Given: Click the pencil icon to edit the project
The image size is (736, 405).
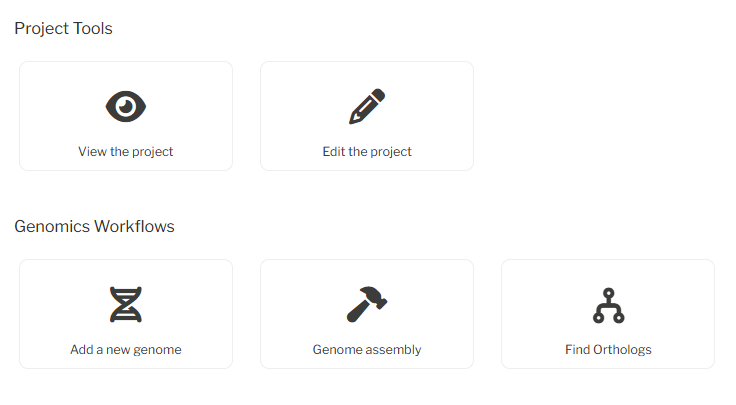Looking at the screenshot, I should pyautogui.click(x=367, y=106).
